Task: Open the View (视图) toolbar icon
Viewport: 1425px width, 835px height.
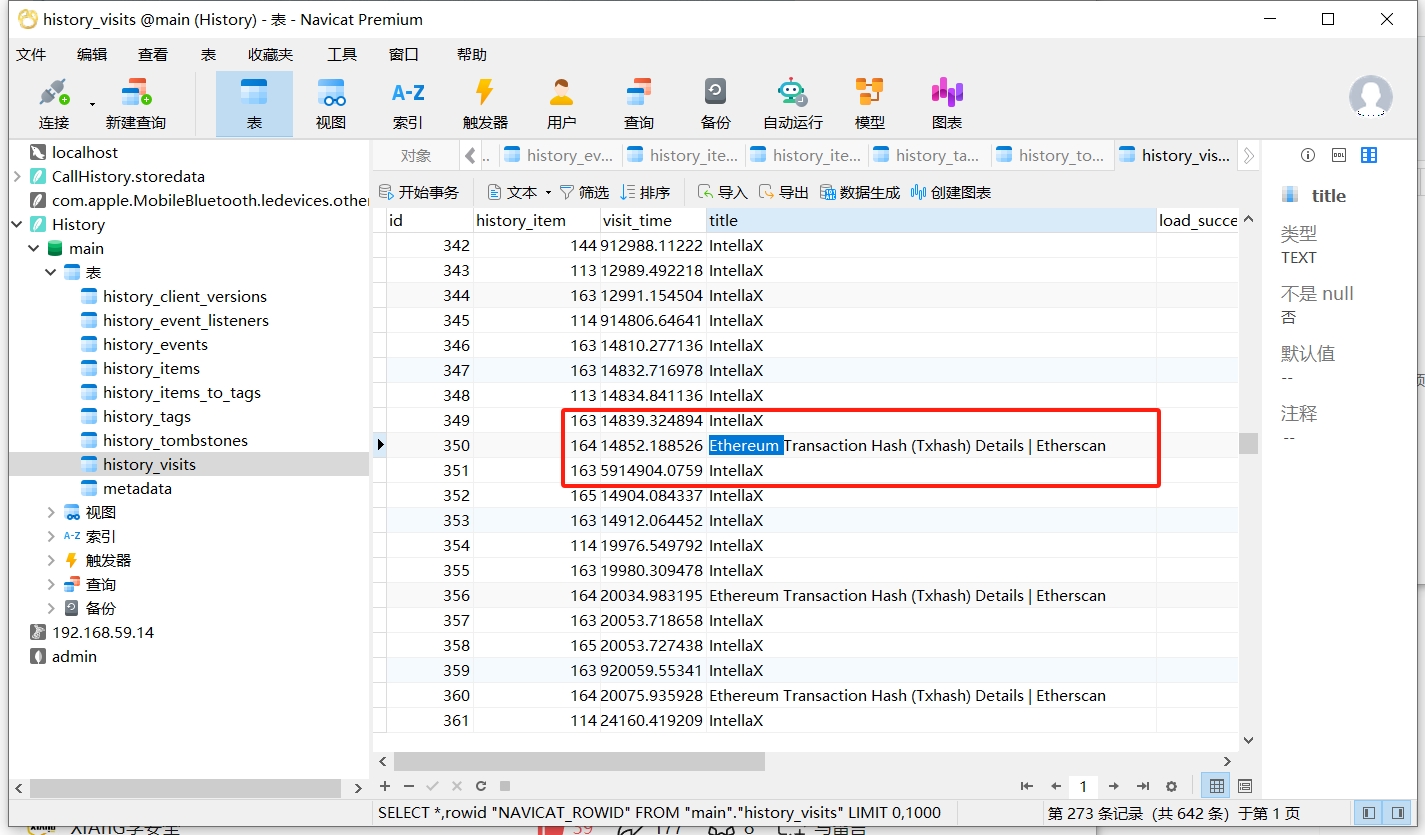Action: [x=331, y=104]
